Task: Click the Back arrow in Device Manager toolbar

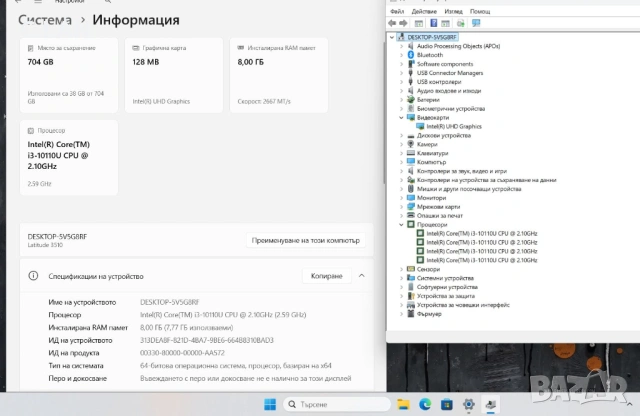Action: tap(392, 23)
